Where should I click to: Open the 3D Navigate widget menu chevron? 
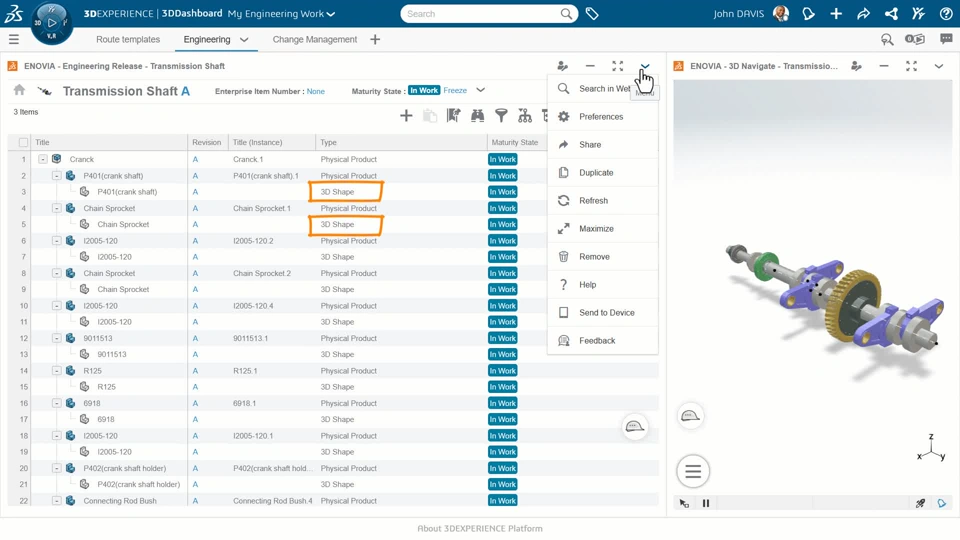[x=939, y=66]
